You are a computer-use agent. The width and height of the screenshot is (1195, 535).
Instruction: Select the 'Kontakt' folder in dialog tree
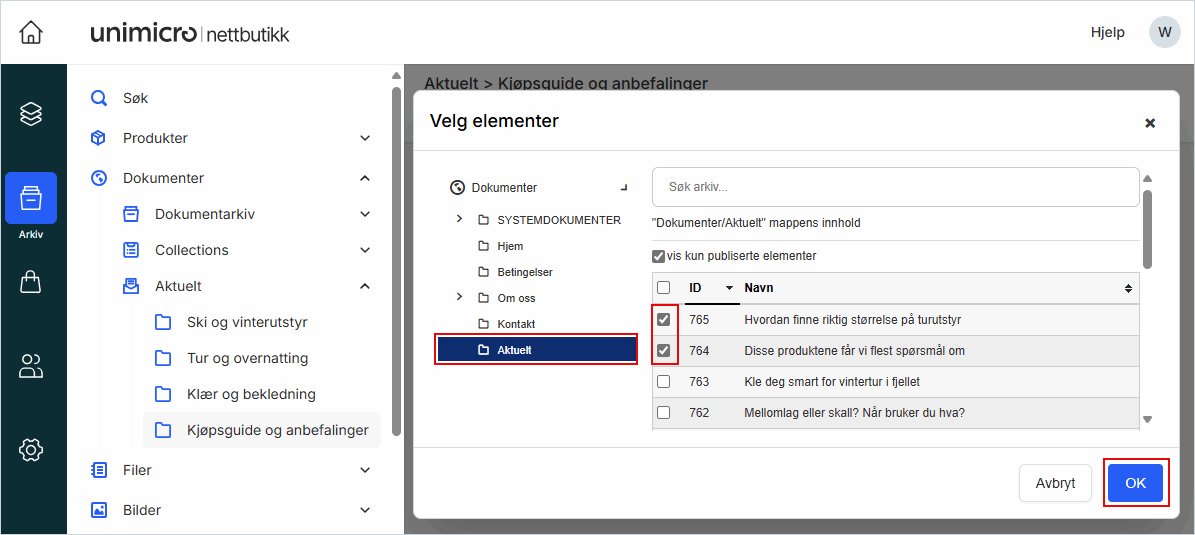[516, 324]
